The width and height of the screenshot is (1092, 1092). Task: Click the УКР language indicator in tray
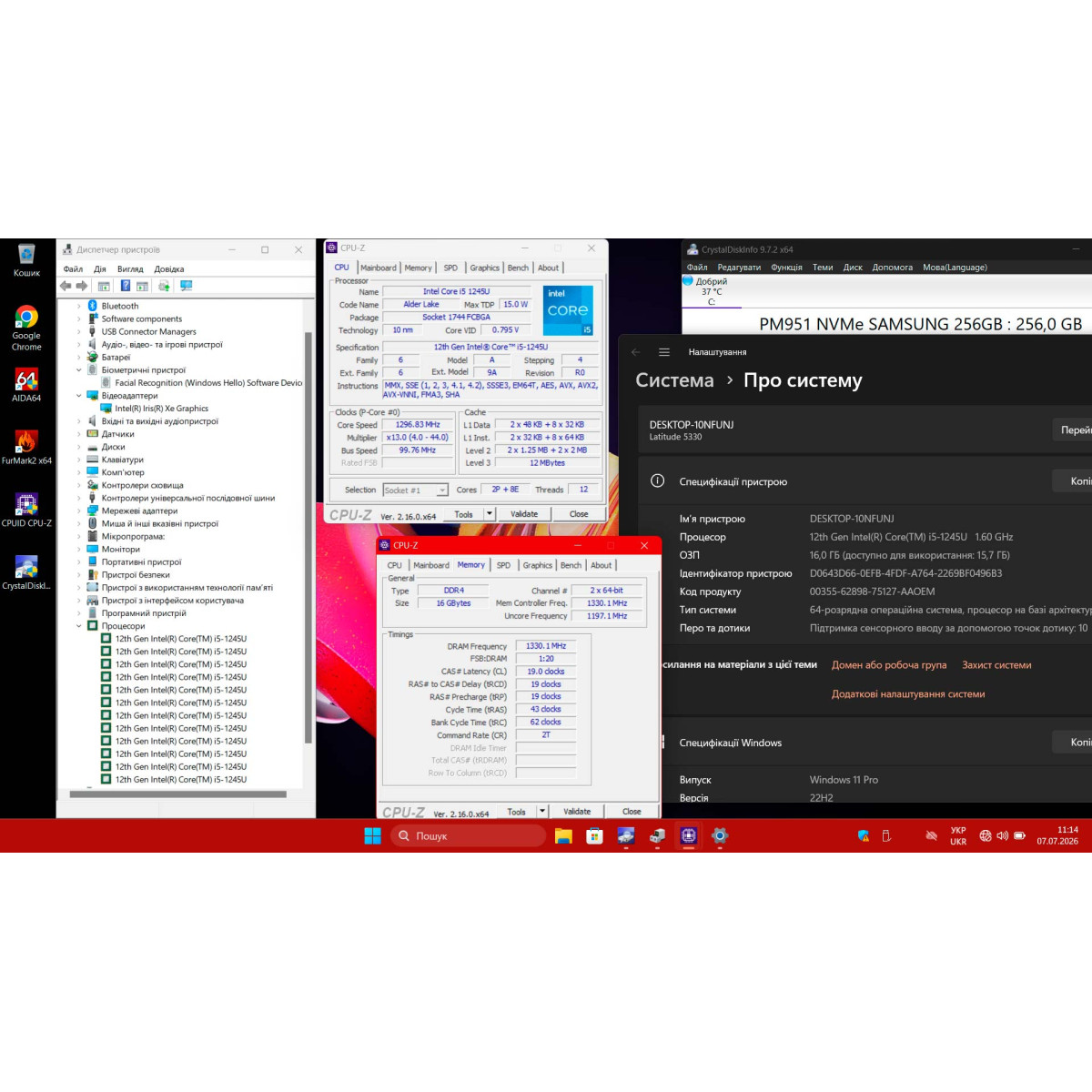(958, 835)
